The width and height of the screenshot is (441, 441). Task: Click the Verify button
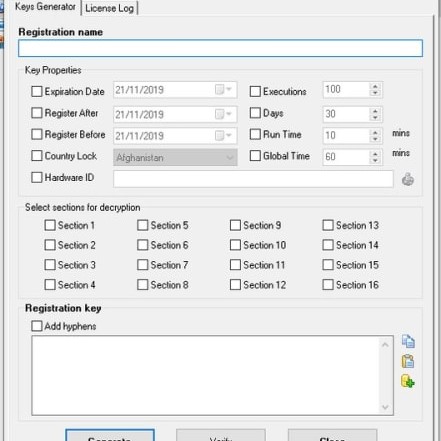coord(221,435)
